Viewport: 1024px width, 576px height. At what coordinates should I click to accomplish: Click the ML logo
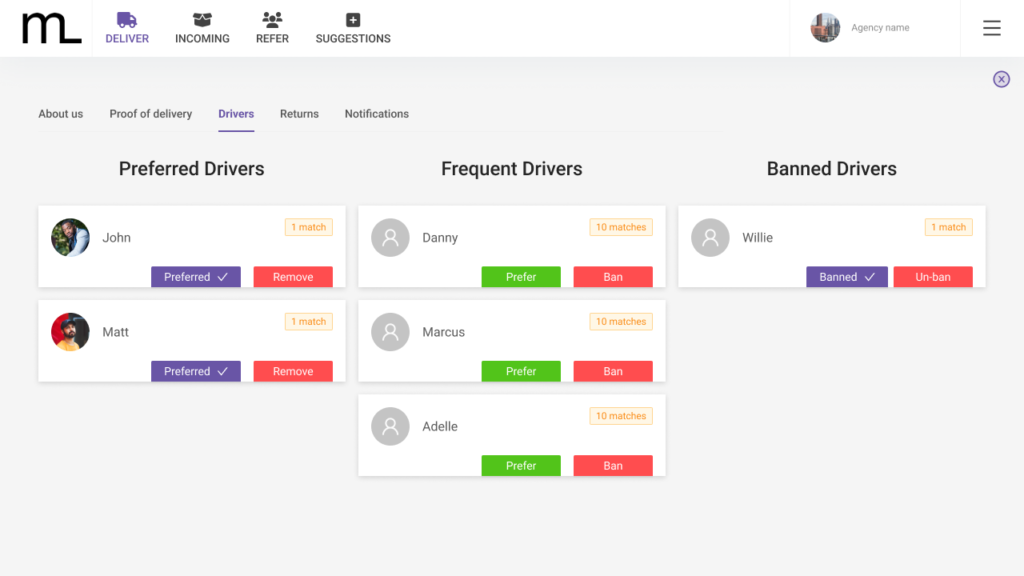51,28
